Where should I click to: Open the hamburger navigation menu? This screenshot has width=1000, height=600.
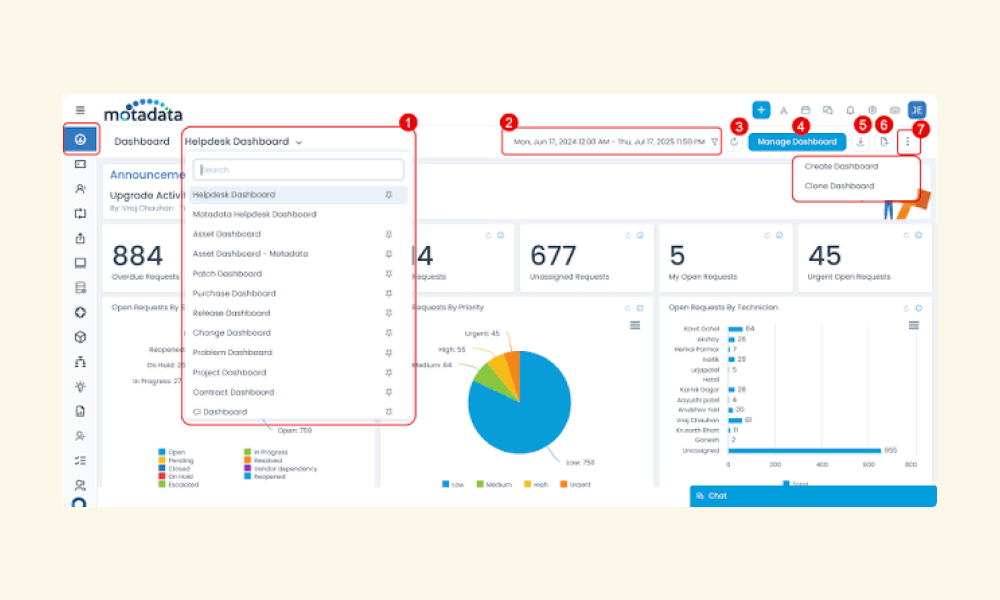click(80, 110)
